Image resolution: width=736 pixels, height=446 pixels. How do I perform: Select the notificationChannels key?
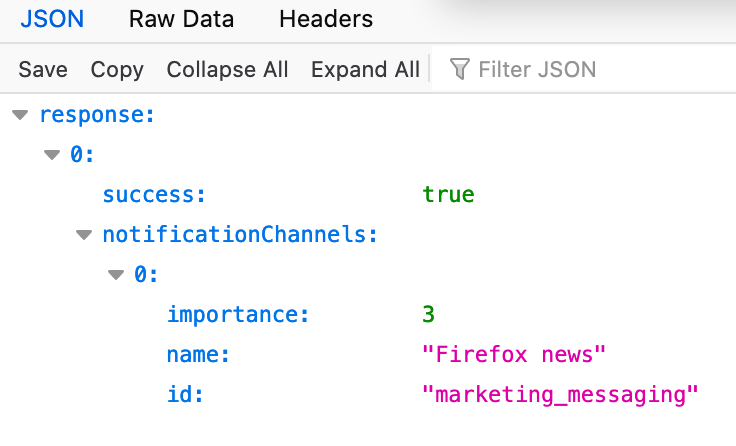point(240,234)
